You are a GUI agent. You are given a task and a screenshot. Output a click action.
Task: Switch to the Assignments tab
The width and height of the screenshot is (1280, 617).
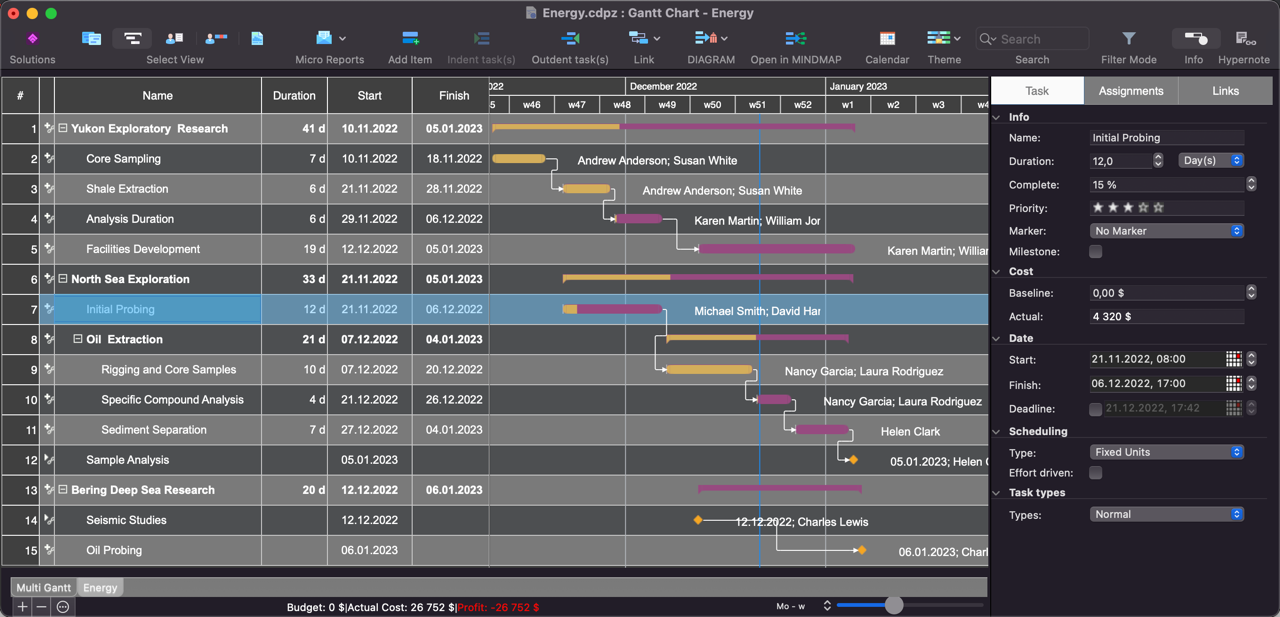pyautogui.click(x=1131, y=91)
